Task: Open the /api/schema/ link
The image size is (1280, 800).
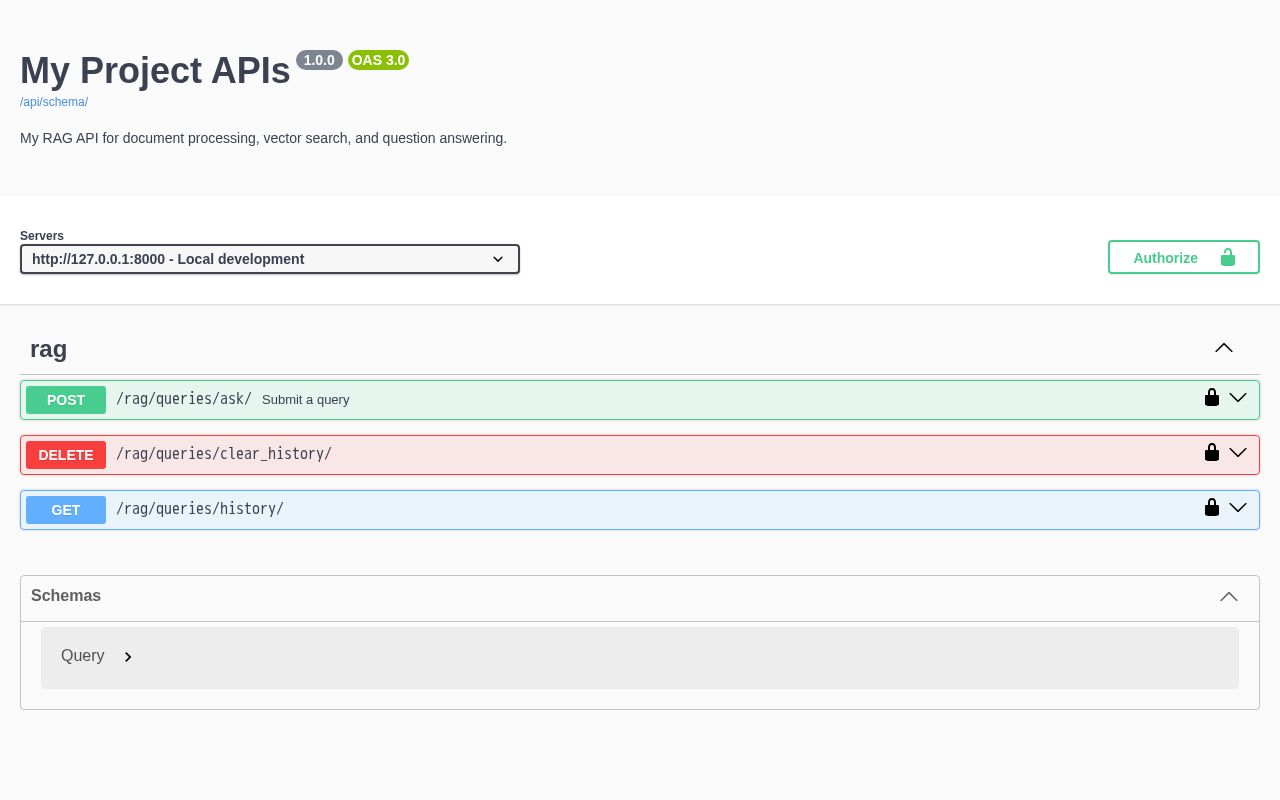Action: [x=54, y=102]
